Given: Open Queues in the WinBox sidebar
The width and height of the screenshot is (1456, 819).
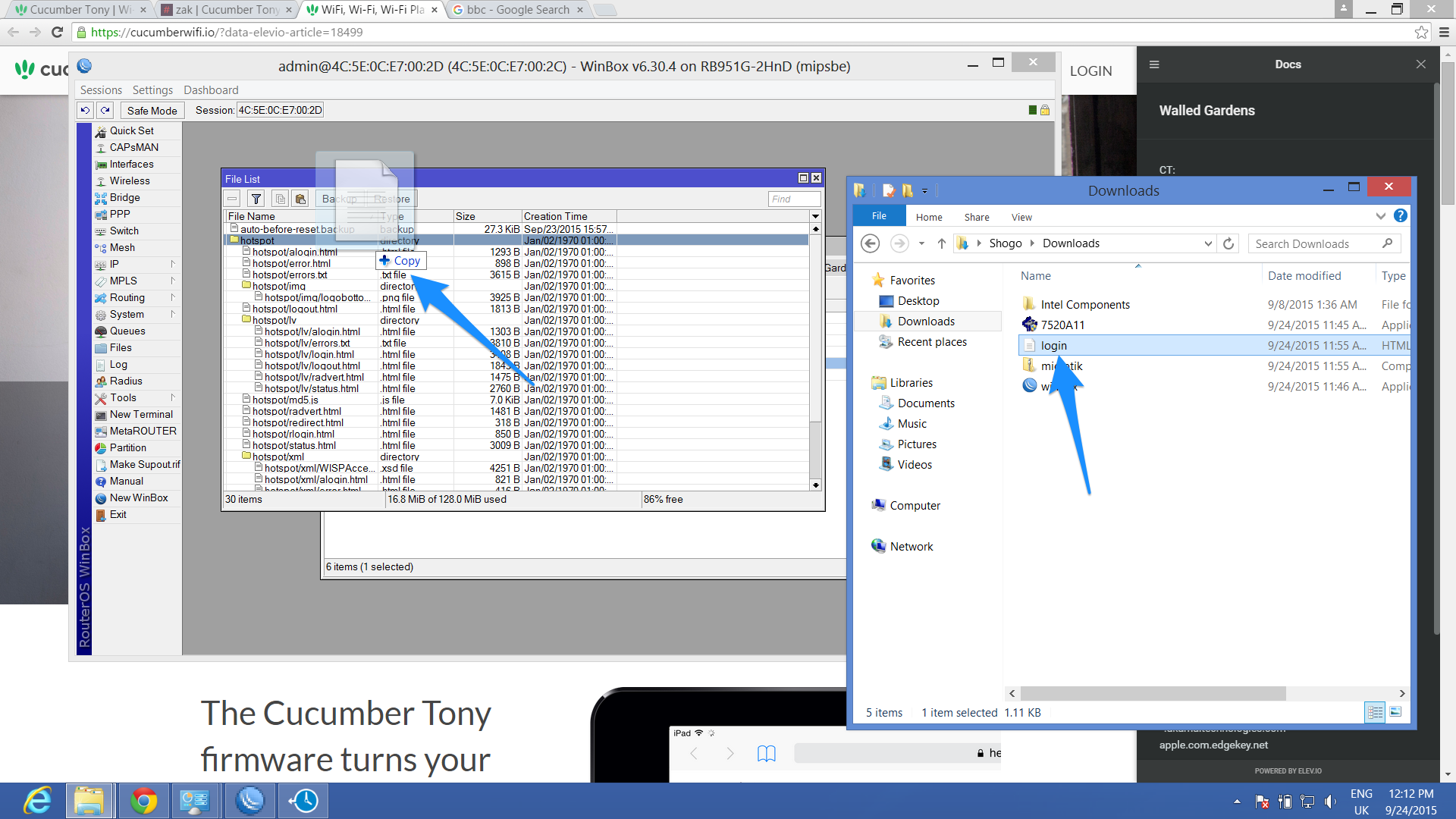Looking at the screenshot, I should 127,331.
